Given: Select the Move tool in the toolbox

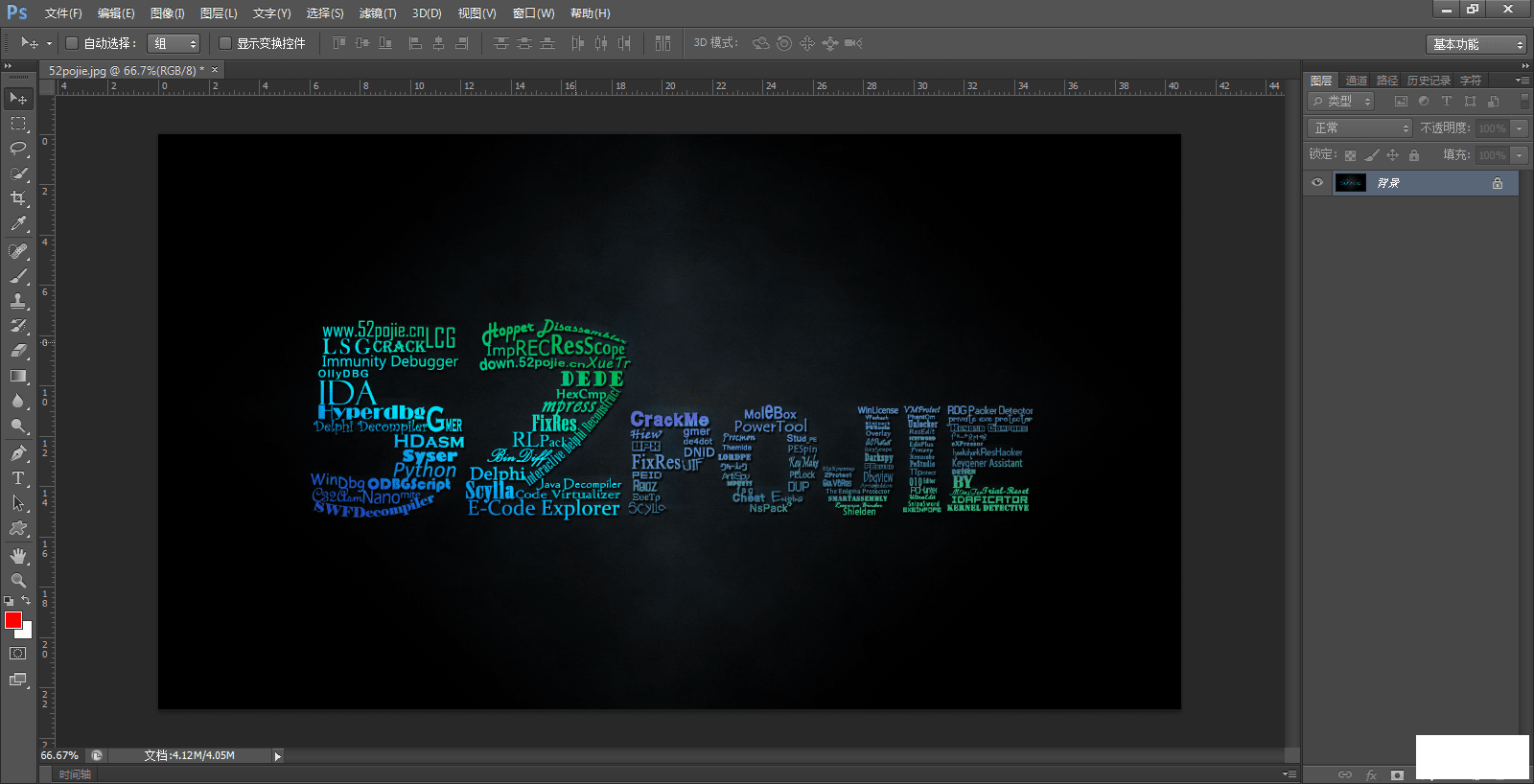Looking at the screenshot, I should pyautogui.click(x=18, y=98).
